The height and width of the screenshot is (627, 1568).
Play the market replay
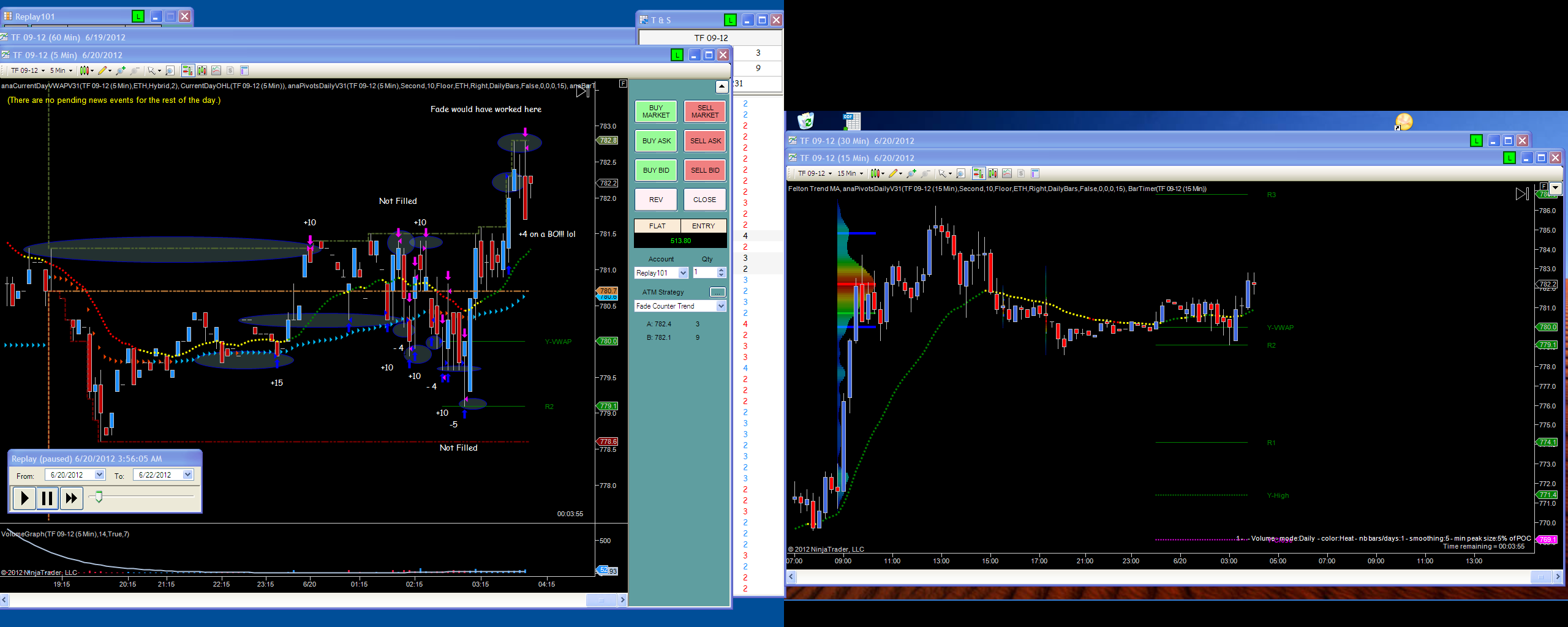coord(24,498)
